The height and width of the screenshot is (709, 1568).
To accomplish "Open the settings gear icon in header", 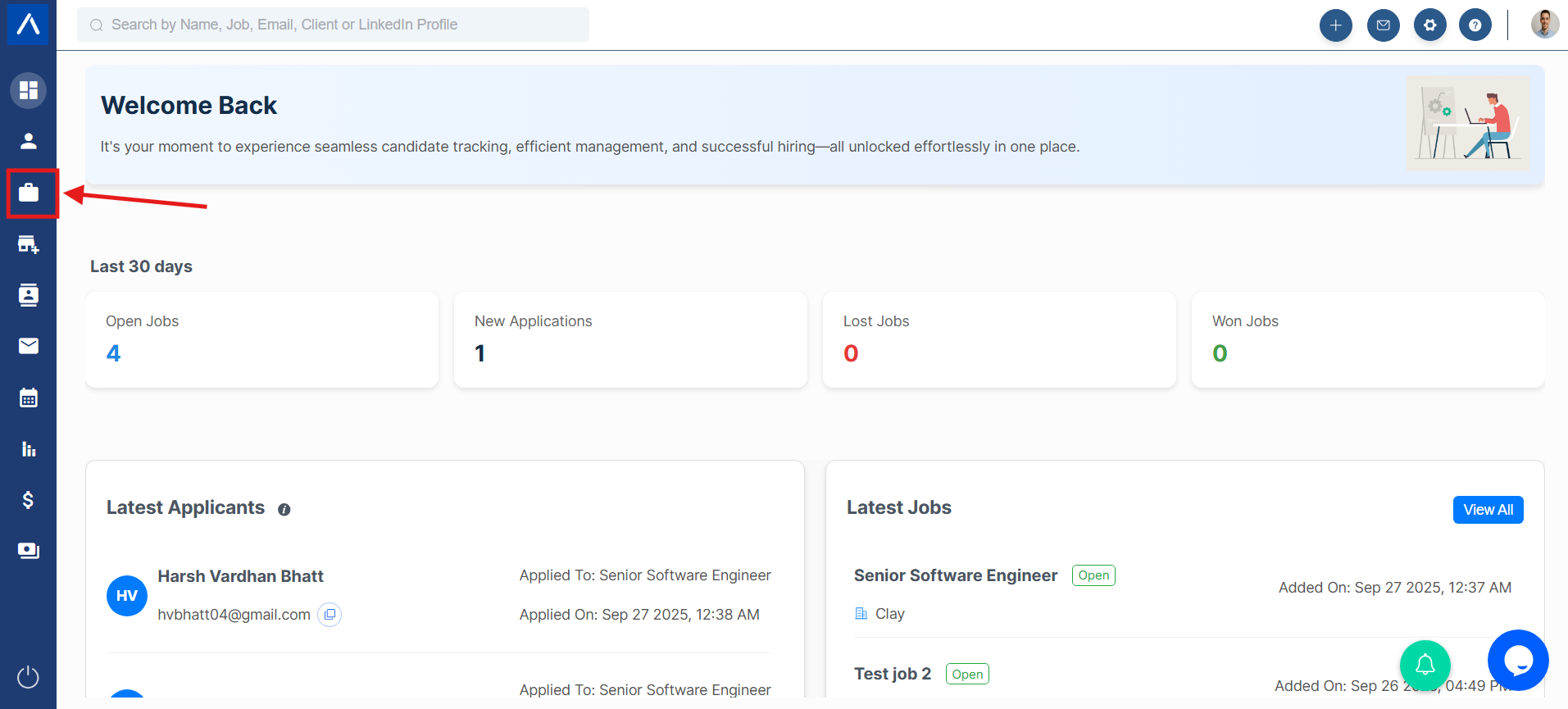I will (1429, 25).
